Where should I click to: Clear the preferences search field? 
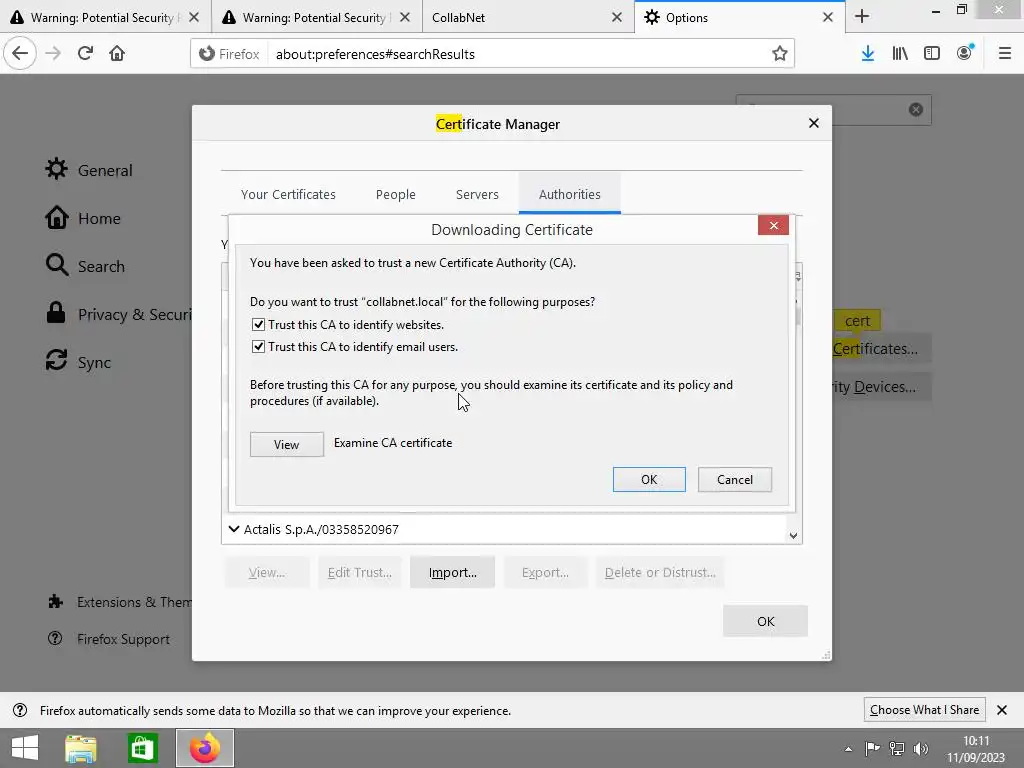click(916, 109)
